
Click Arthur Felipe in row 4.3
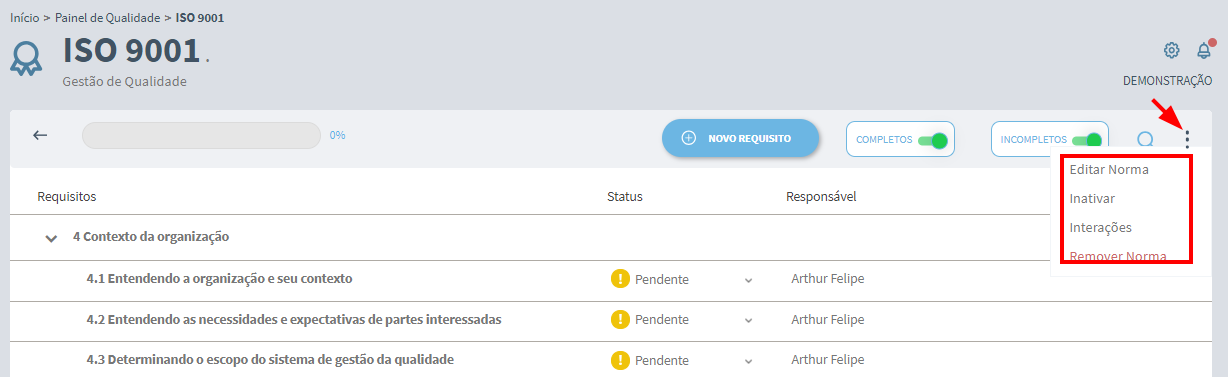point(827,360)
